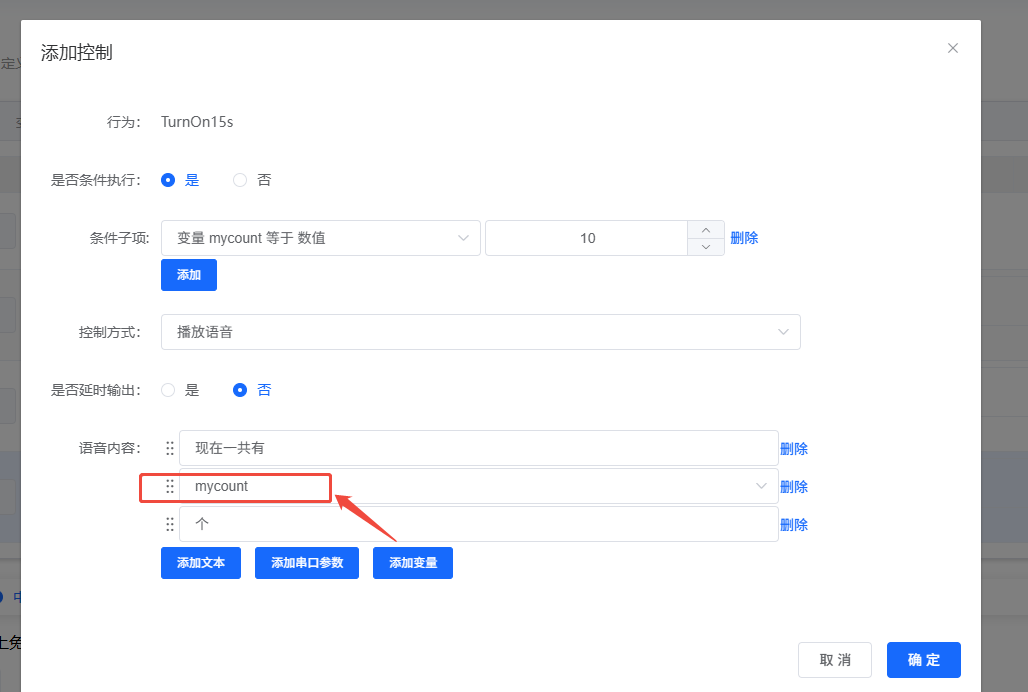Open the 条件子项 condition dropdown
The height and width of the screenshot is (692, 1028).
click(x=320, y=238)
